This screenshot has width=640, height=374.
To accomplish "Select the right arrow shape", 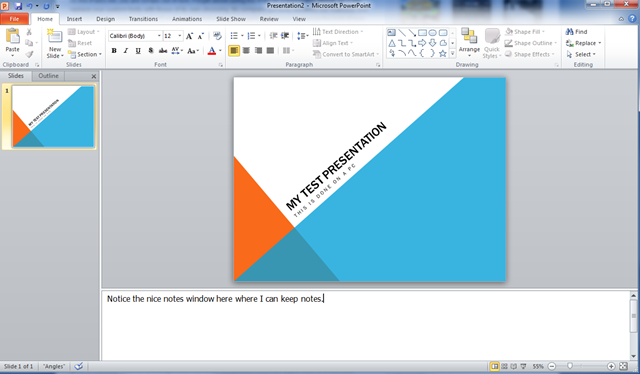I will pyautogui.click(x=422, y=43).
